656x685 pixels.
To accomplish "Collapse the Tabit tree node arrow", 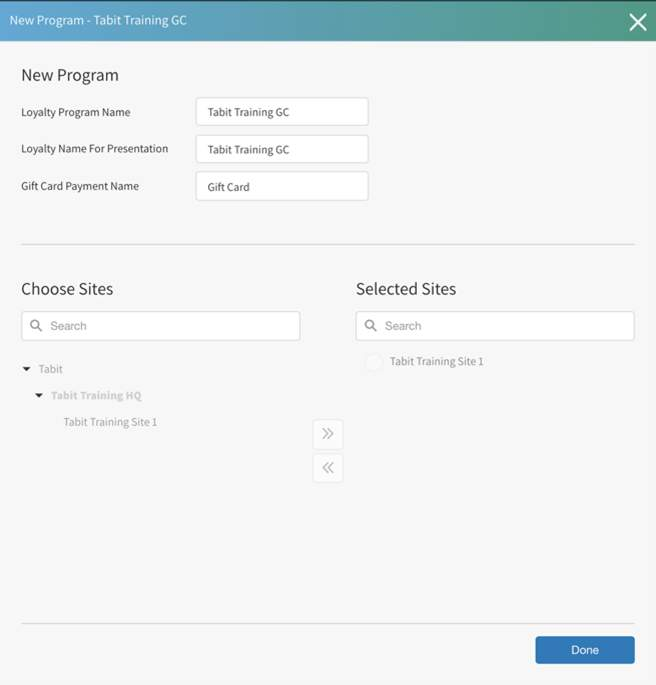I will 27,370.
